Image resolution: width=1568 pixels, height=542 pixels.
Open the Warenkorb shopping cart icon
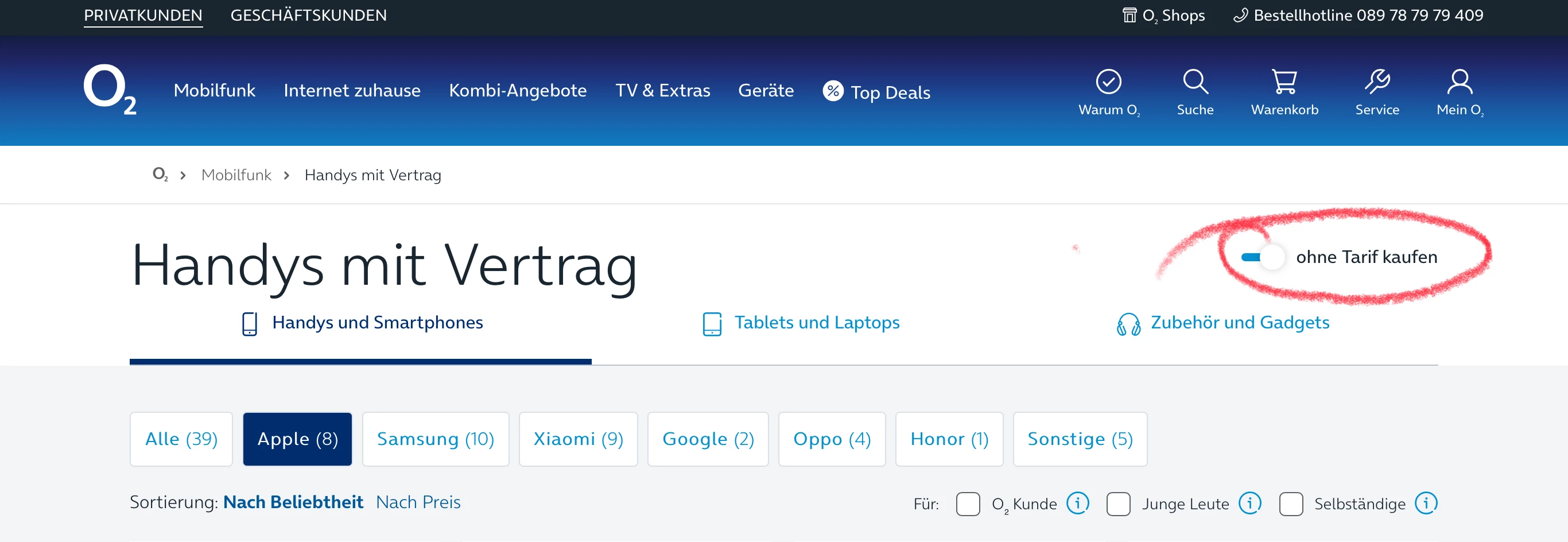click(1284, 82)
